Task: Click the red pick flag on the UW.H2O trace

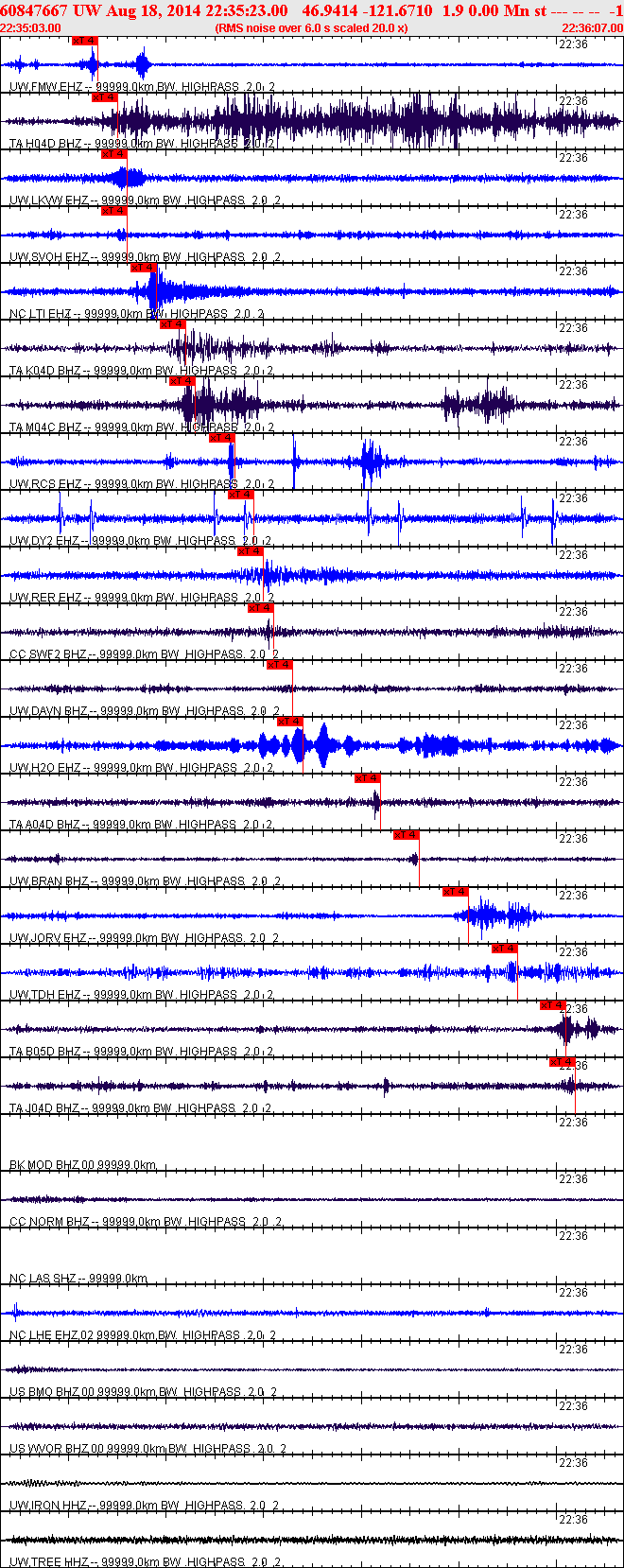Action: (290, 722)
